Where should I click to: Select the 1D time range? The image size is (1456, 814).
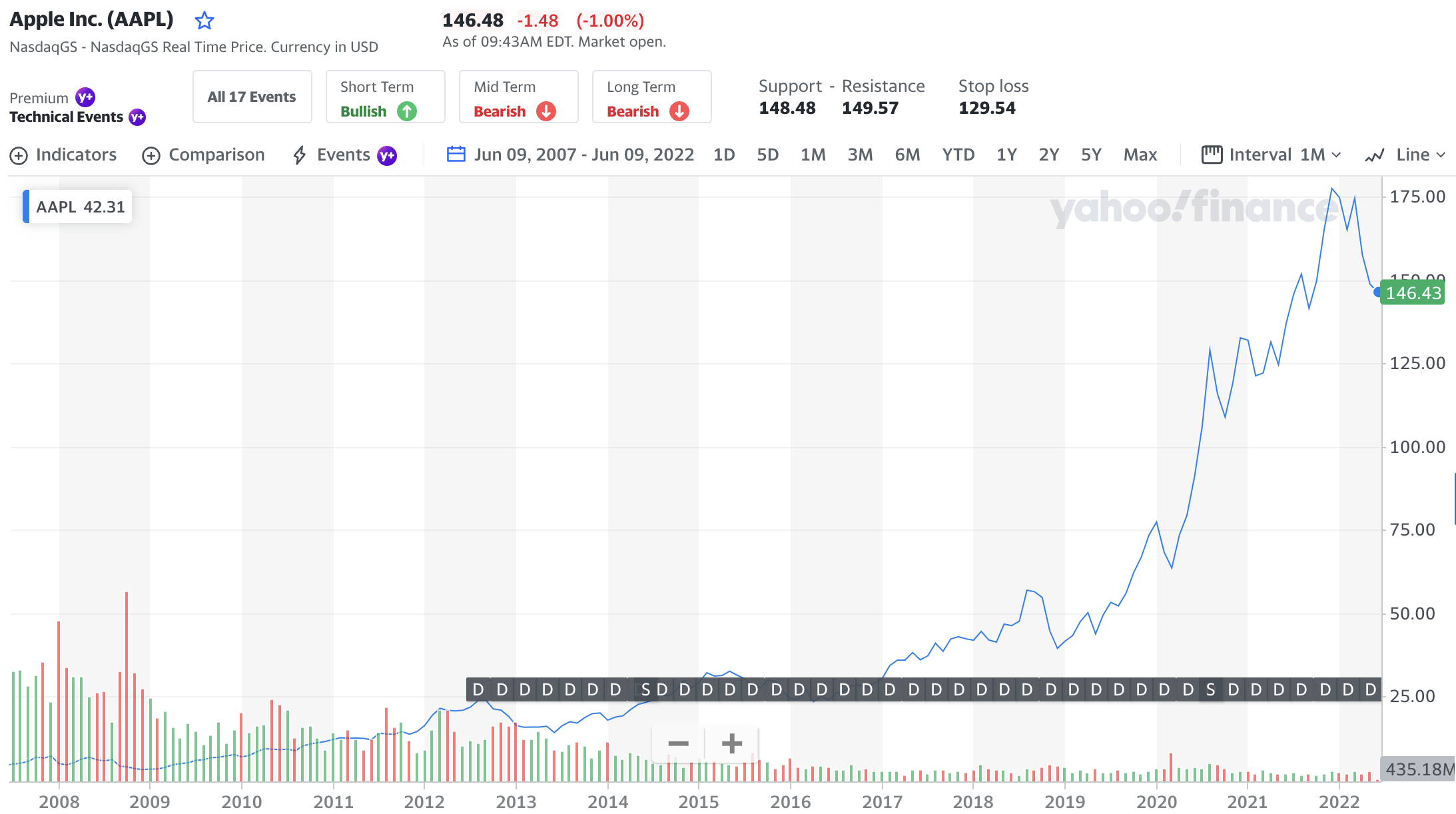[724, 155]
